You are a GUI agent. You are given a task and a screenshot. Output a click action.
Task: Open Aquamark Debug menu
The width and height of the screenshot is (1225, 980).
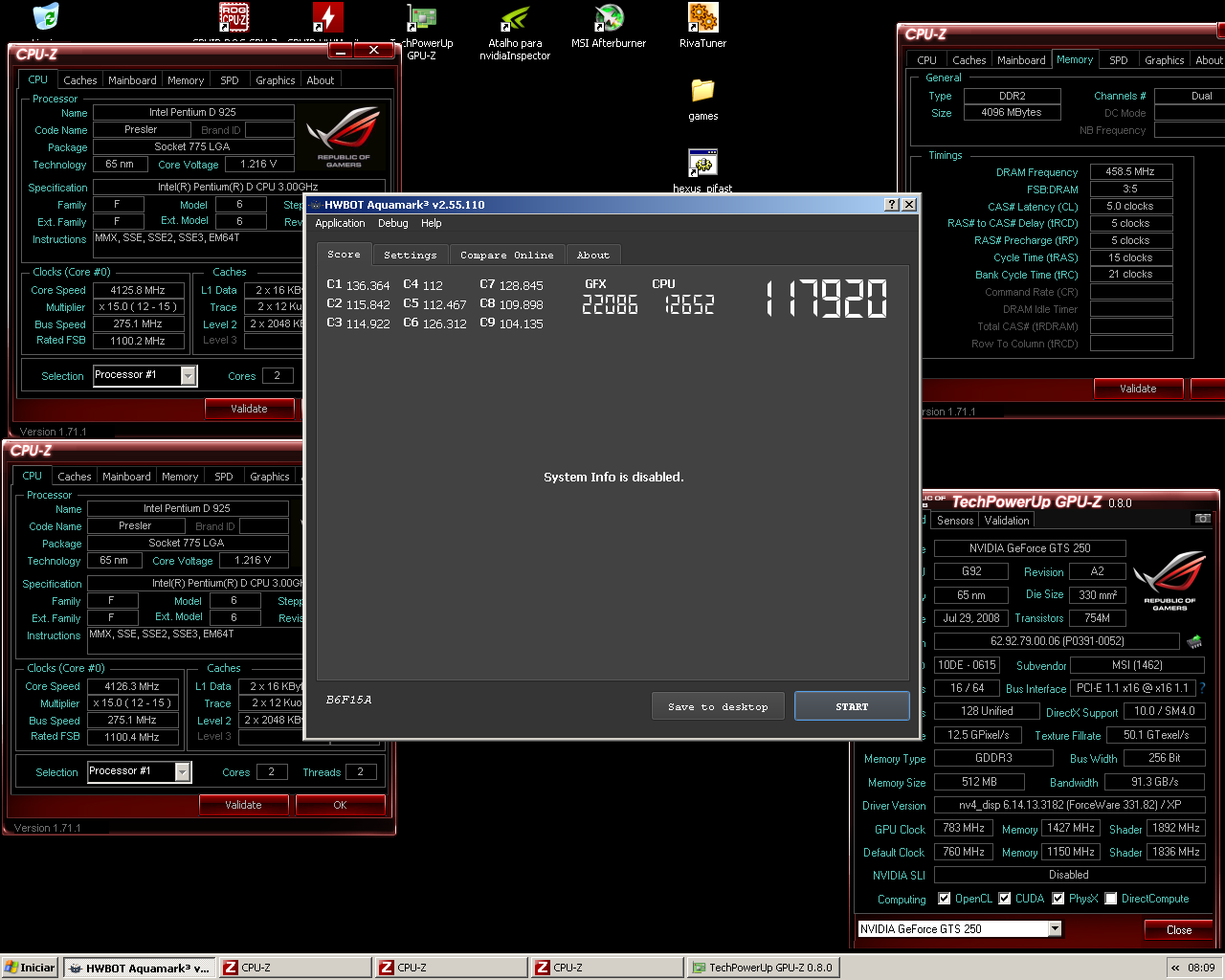(392, 223)
